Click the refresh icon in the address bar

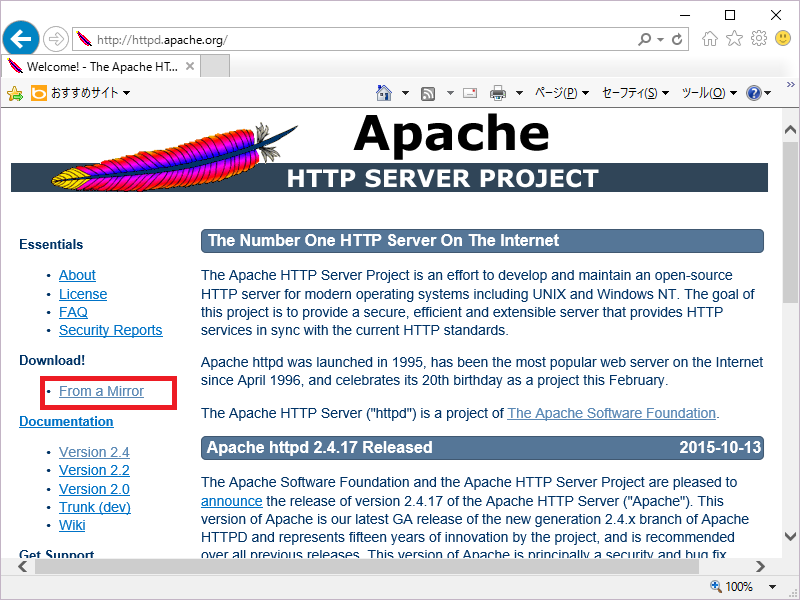(x=677, y=39)
